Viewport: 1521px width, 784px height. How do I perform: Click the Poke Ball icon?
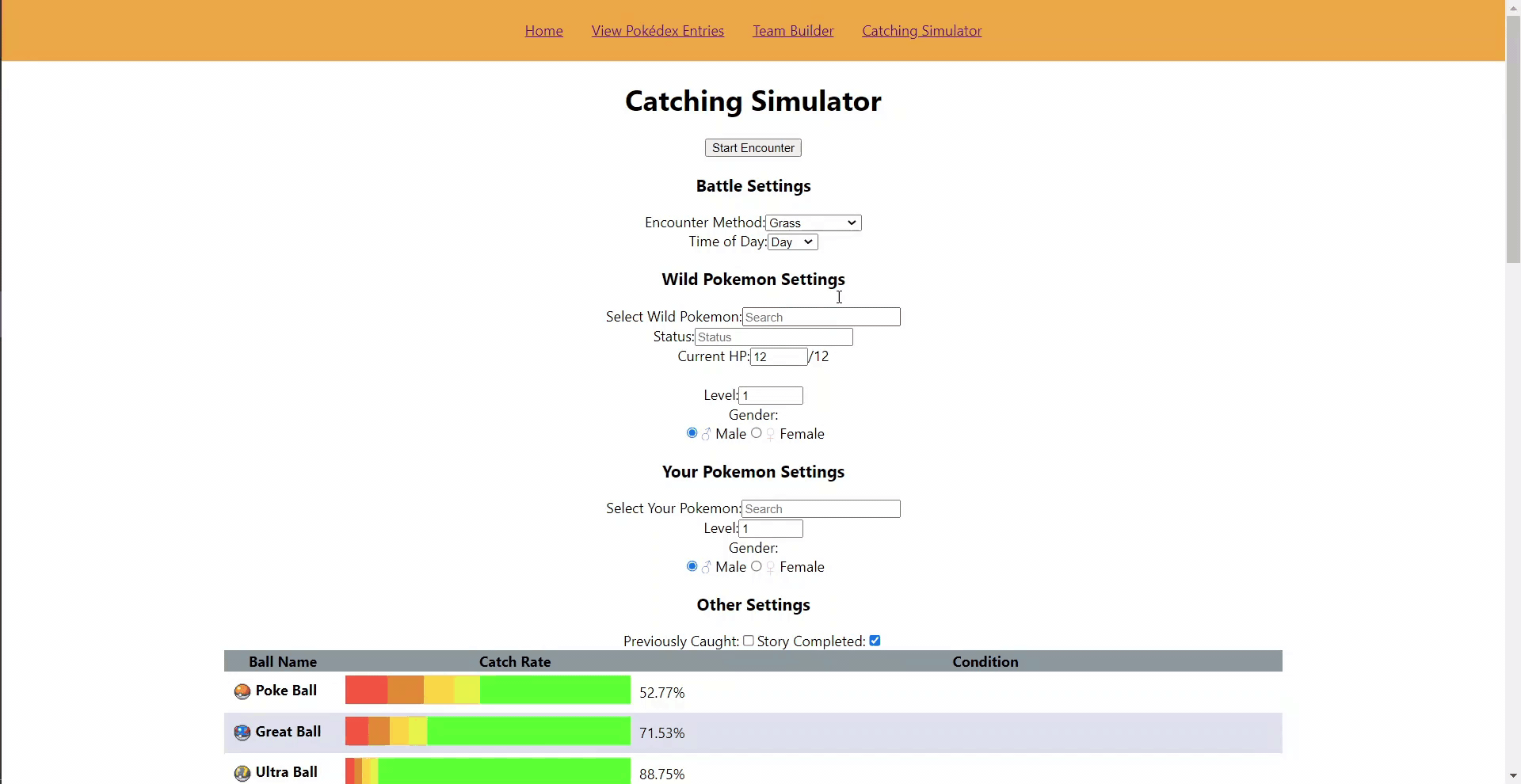click(x=241, y=690)
